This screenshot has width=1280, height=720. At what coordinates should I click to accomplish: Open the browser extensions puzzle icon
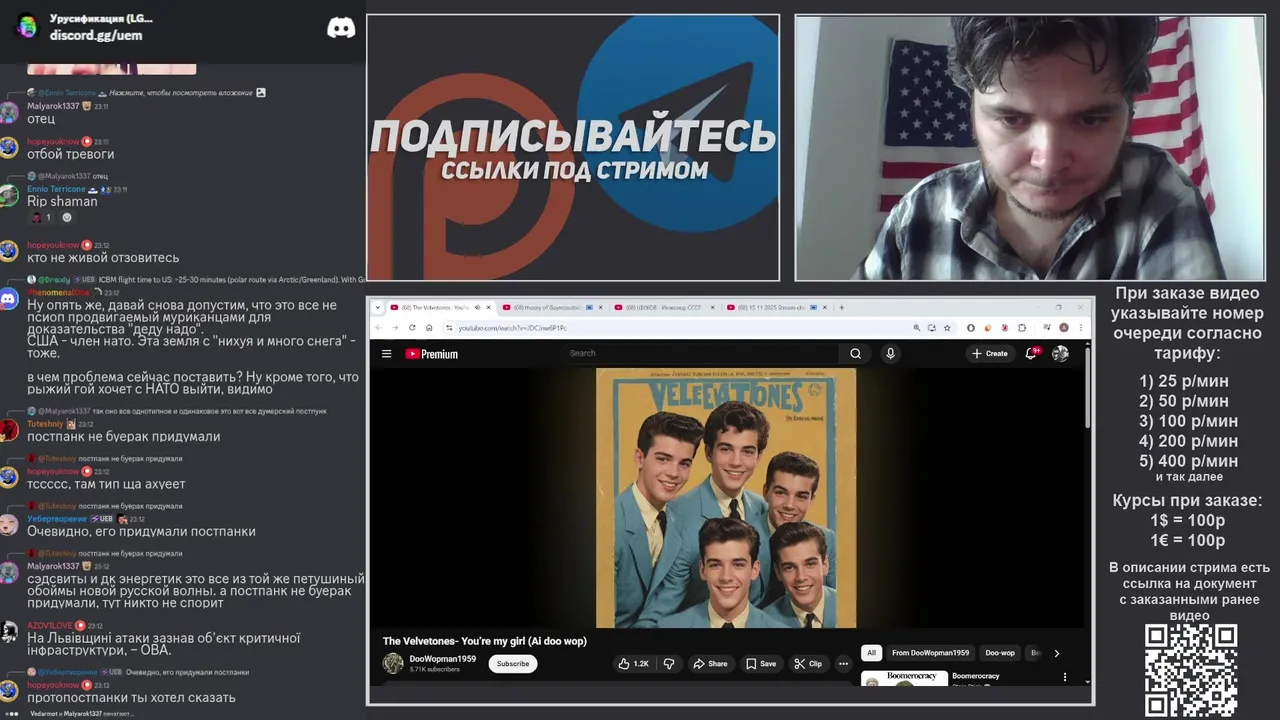pos(1022,327)
